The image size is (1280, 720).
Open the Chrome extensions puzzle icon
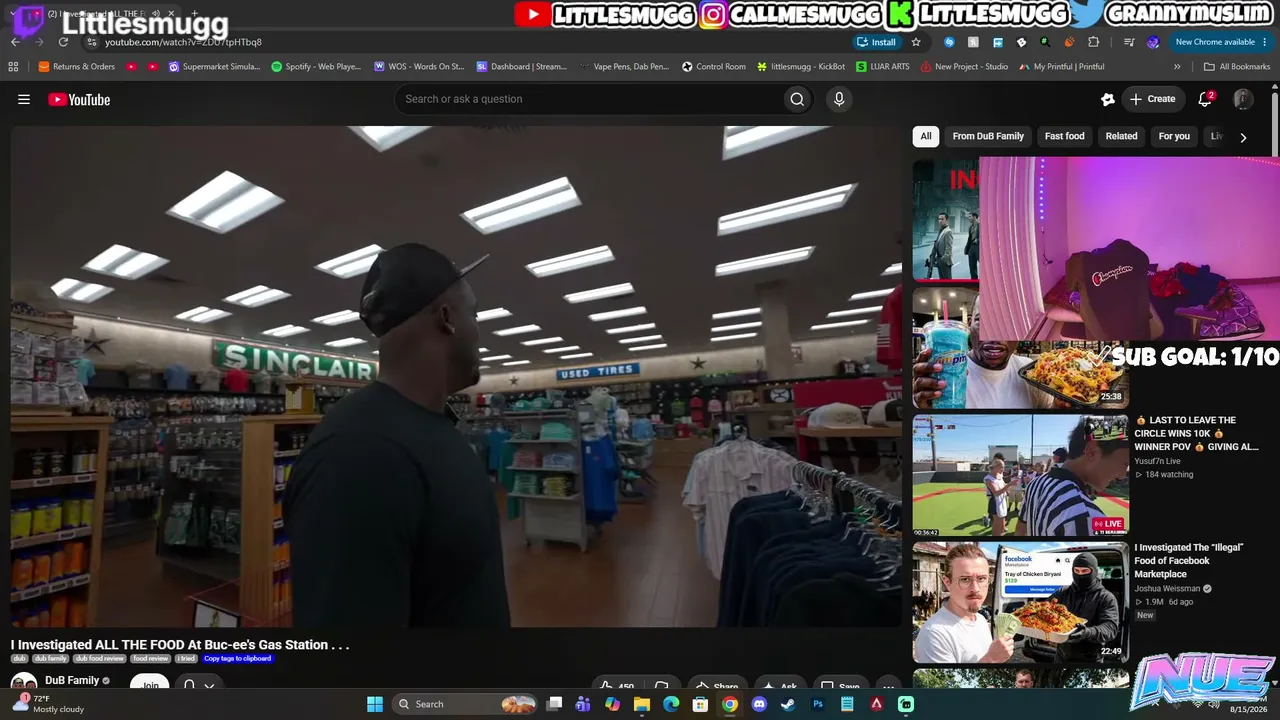1093,42
